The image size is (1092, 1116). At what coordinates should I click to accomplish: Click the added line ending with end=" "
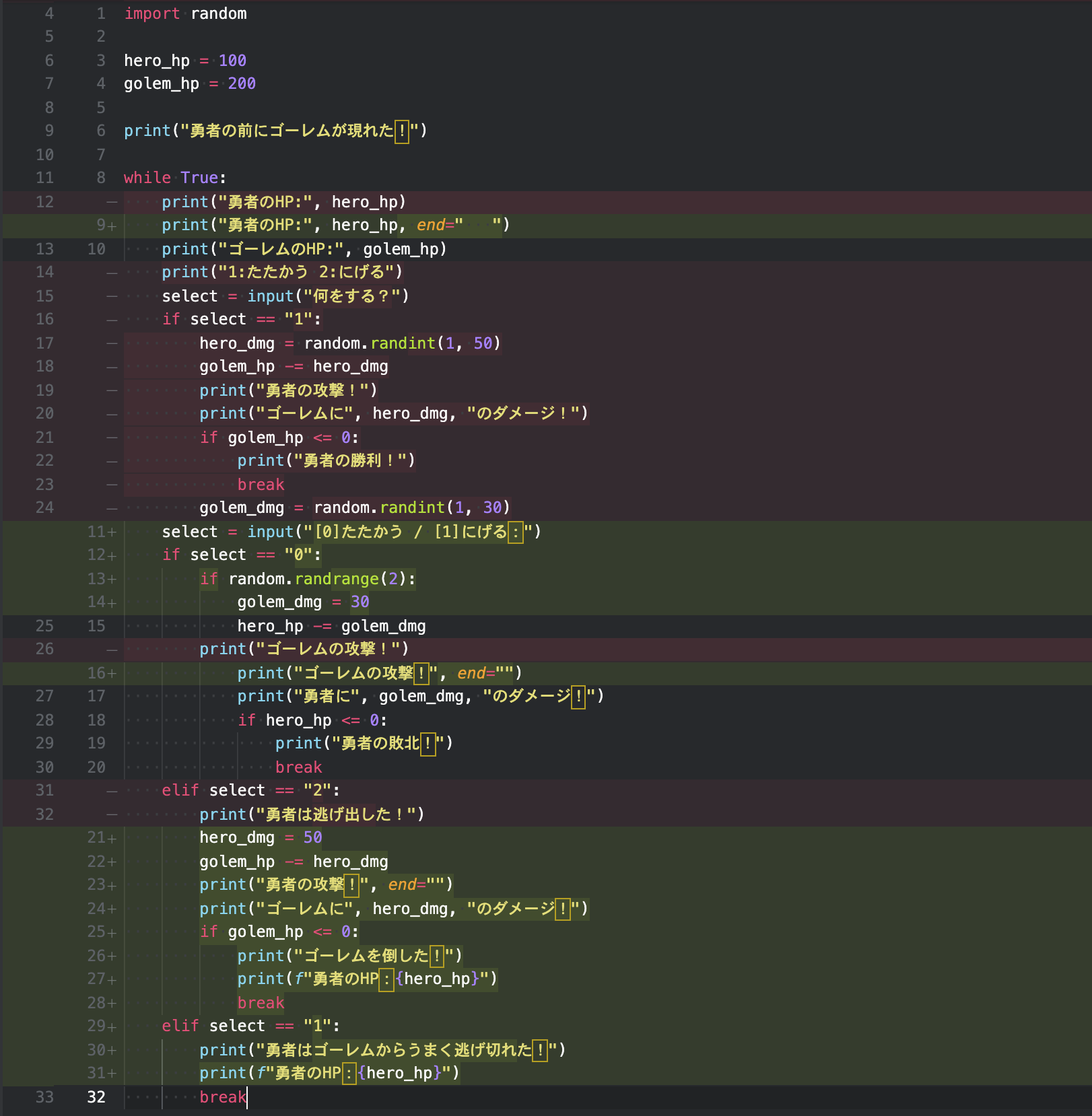pyautogui.click(x=336, y=225)
